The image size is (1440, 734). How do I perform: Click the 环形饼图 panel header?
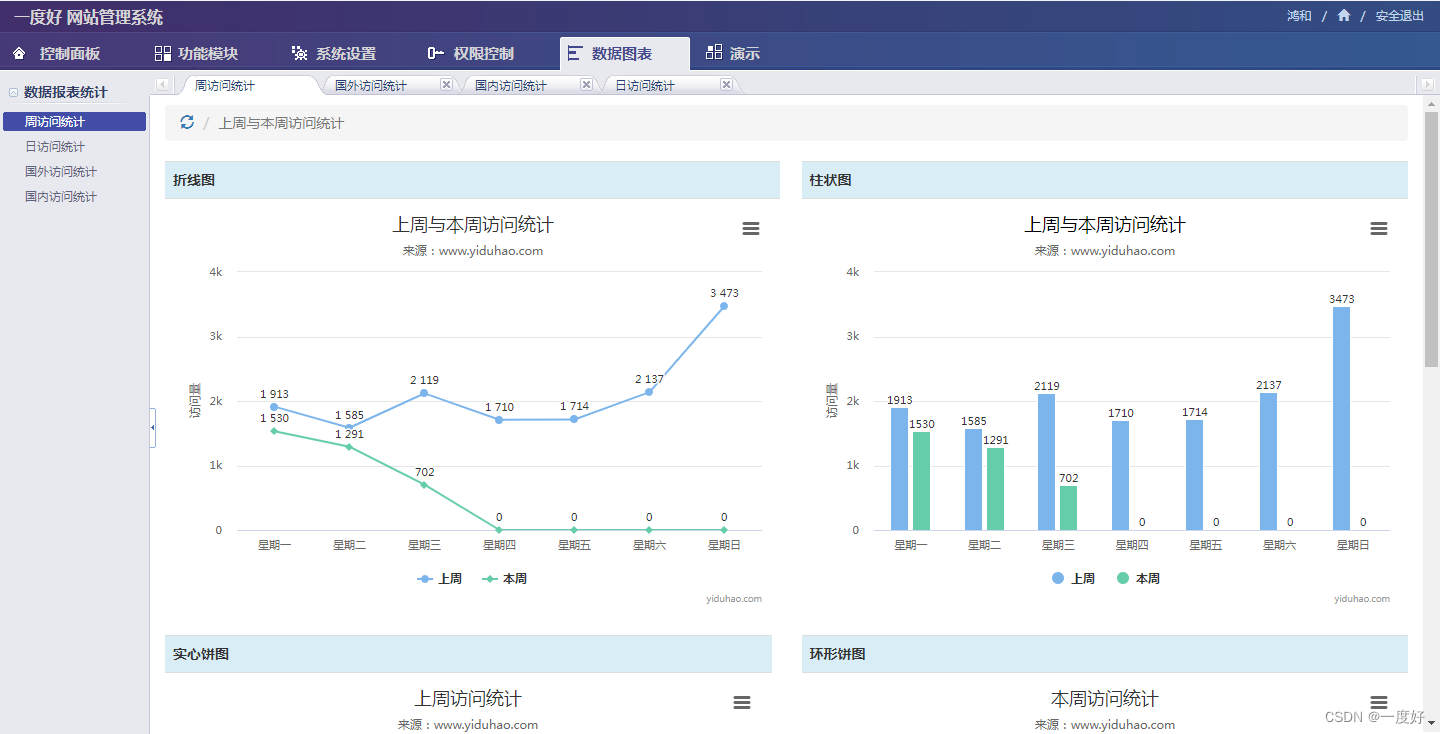click(x=1105, y=654)
